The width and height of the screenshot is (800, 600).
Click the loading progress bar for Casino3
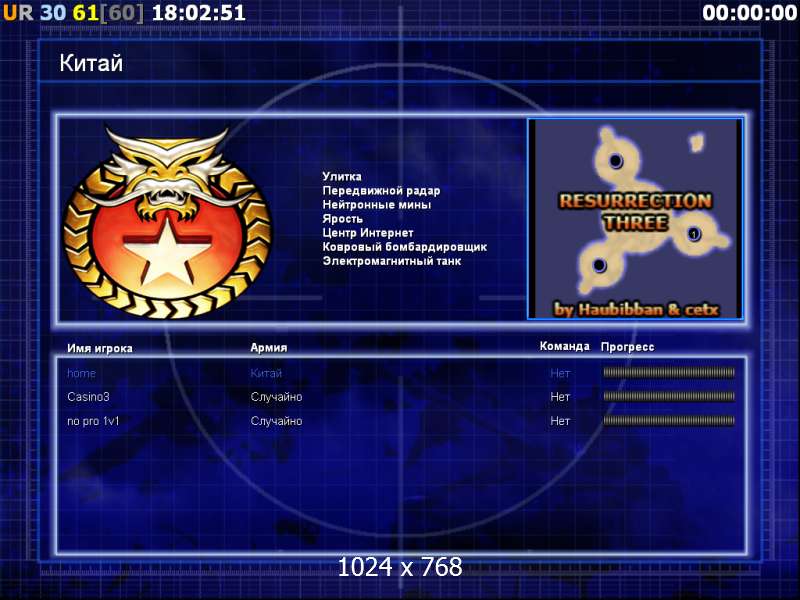click(669, 396)
